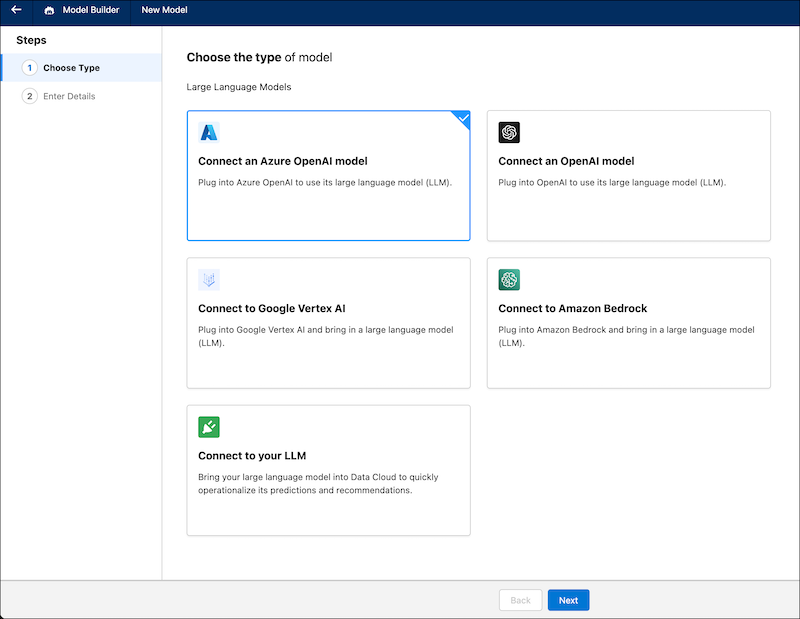The height and width of the screenshot is (619, 800).
Task: Click Amazon Bedrock description text
Action: click(x=626, y=336)
